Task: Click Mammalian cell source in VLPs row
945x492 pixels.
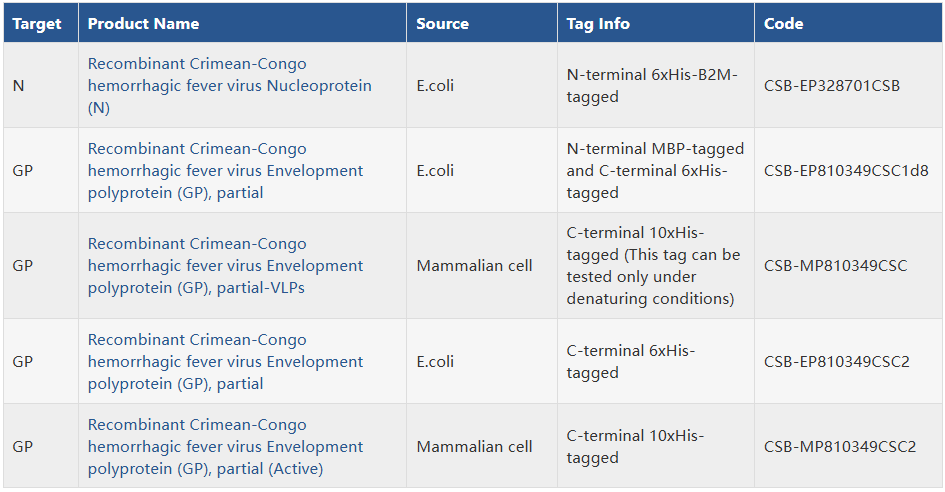Action: 474,266
